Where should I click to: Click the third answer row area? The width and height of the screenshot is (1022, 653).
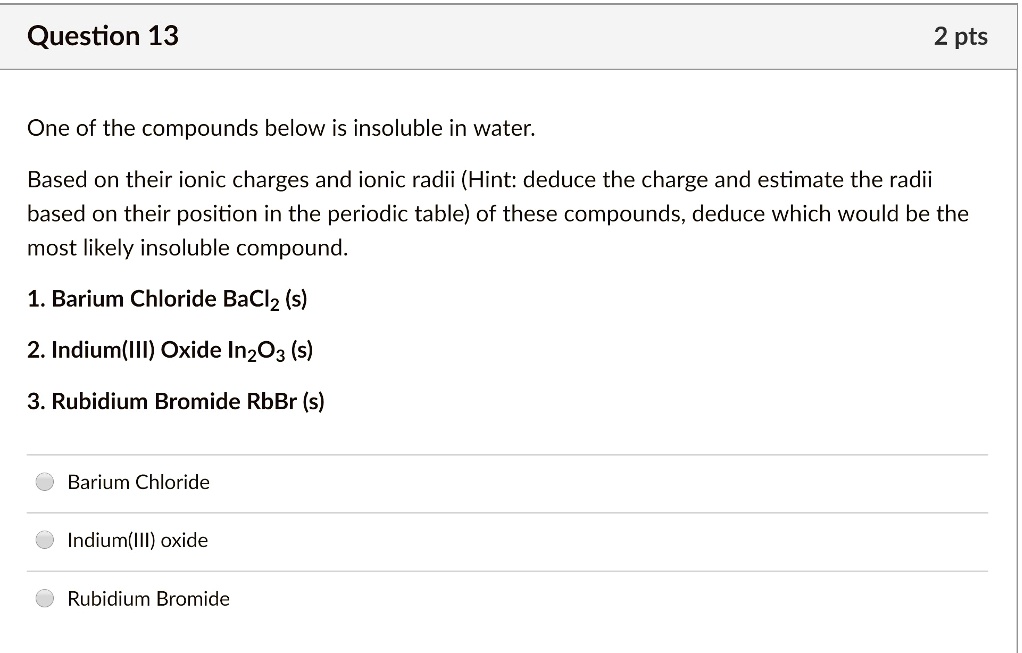click(500, 598)
